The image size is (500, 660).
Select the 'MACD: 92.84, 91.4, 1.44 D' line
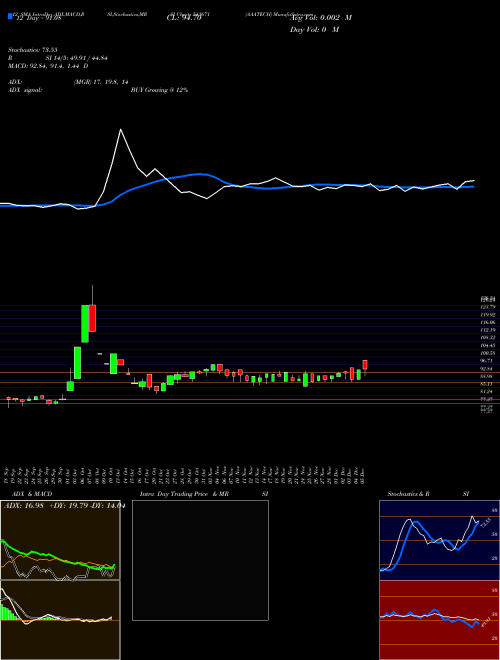[x=48, y=66]
